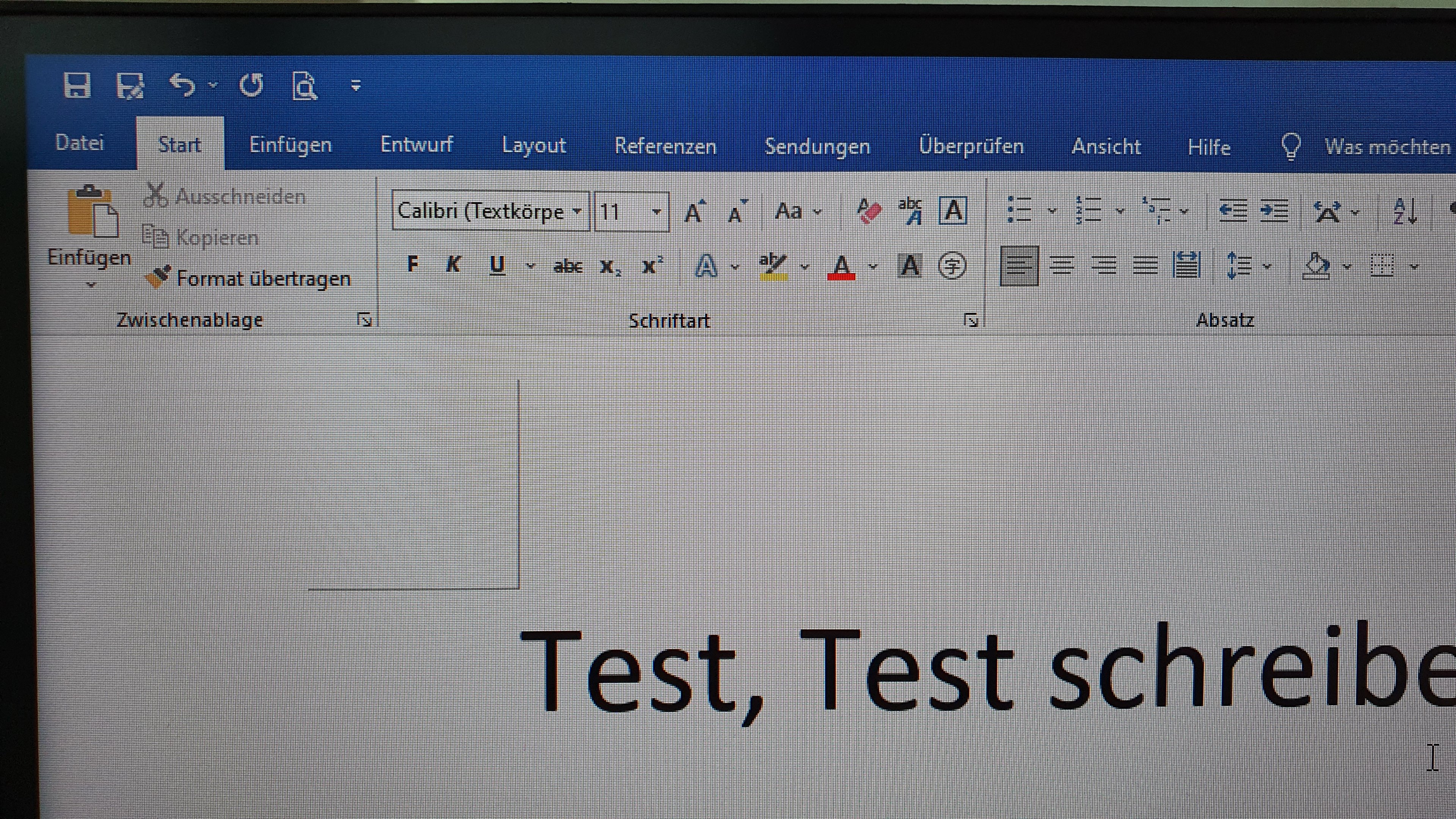The width and height of the screenshot is (1456, 819).
Task: Switch to the Einfügen ribbon tab
Action: pyautogui.click(x=290, y=145)
